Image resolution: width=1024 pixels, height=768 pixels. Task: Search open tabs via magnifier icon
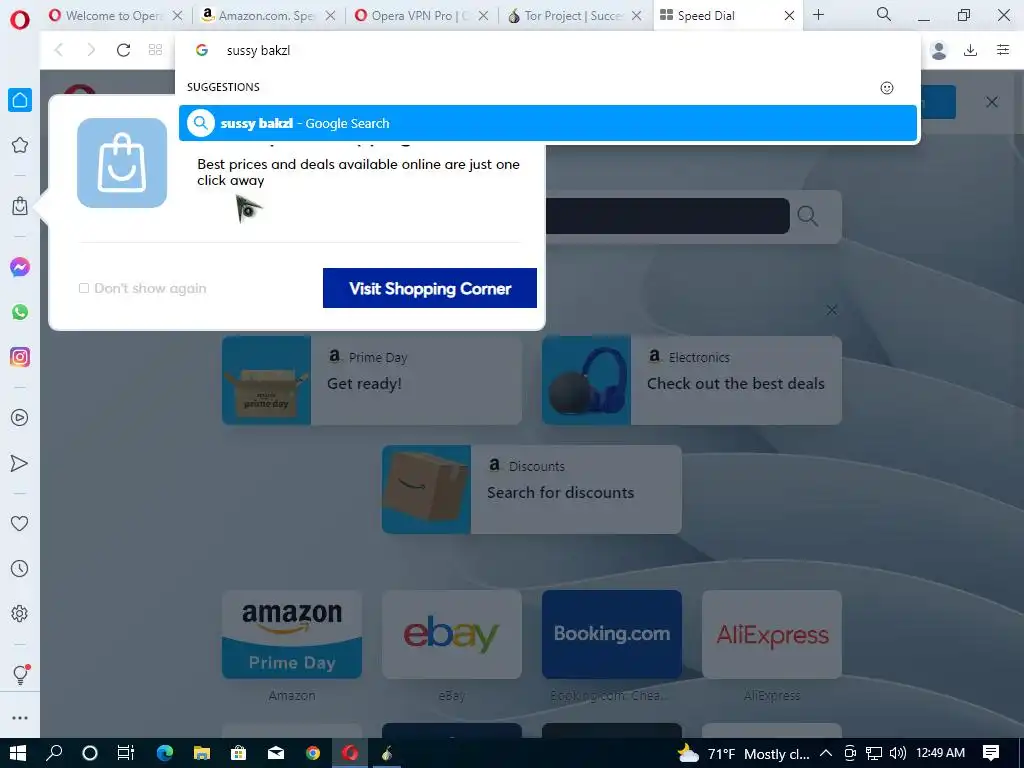point(884,14)
